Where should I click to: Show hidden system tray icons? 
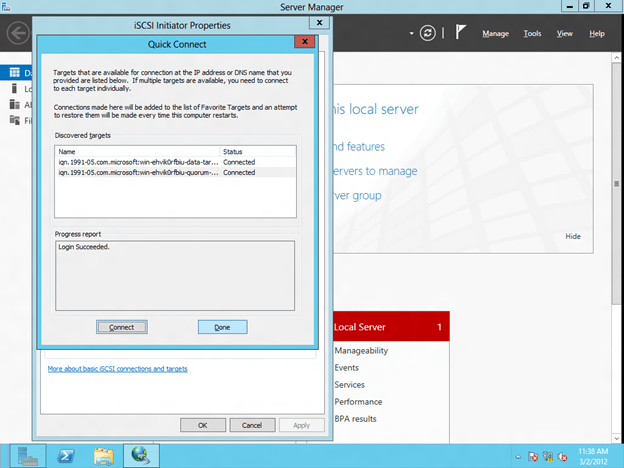click(x=517, y=457)
